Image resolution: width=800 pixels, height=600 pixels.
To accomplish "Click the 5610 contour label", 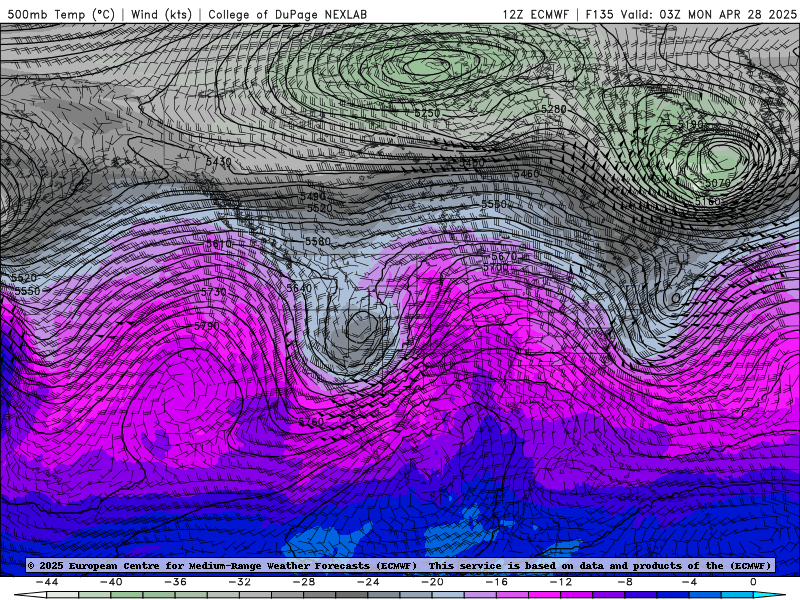I will click(218, 244).
